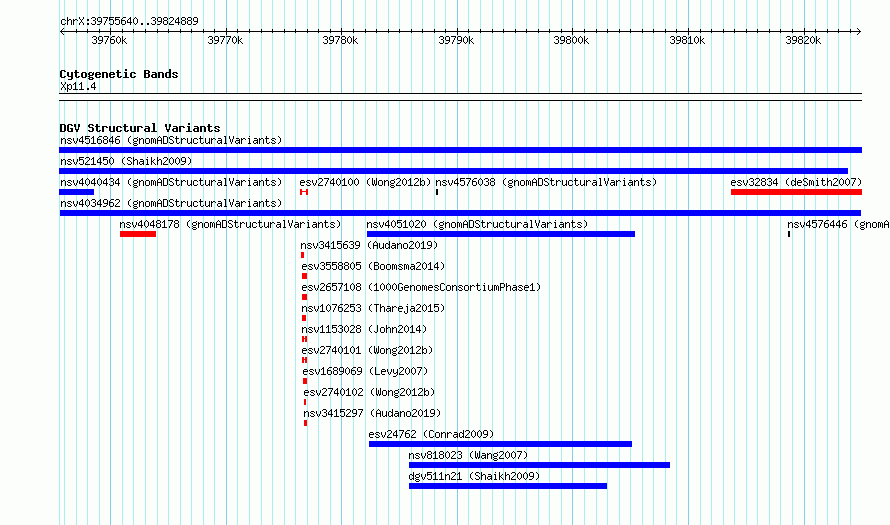The height and width of the screenshot is (525, 890).
Task: Open dgv511n21 (Shaikh2009) label
Action: [475, 476]
